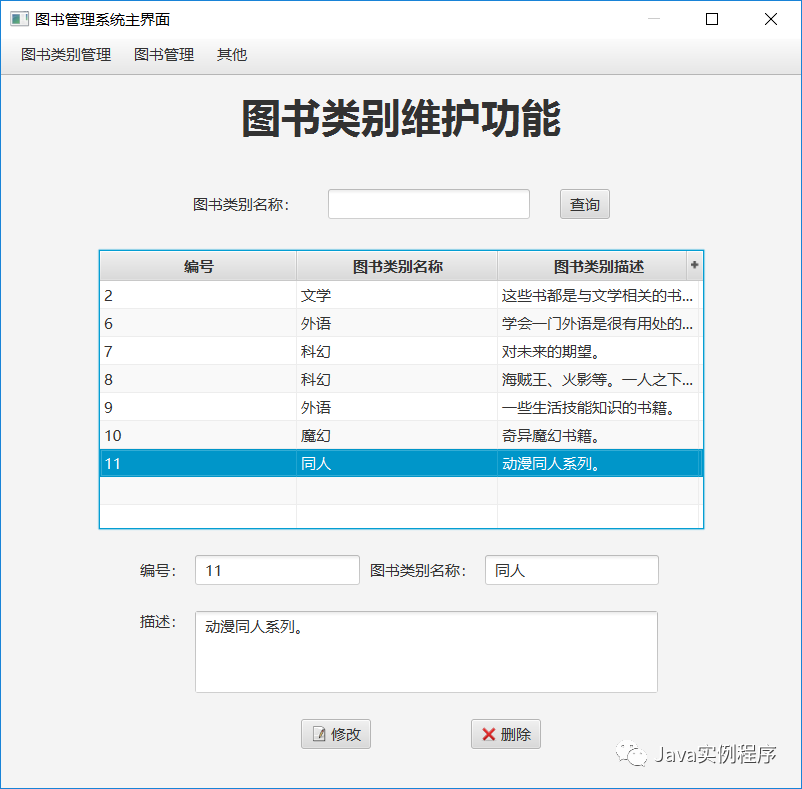Focus the name field showing 同人
This screenshot has width=802, height=789.
point(572,570)
